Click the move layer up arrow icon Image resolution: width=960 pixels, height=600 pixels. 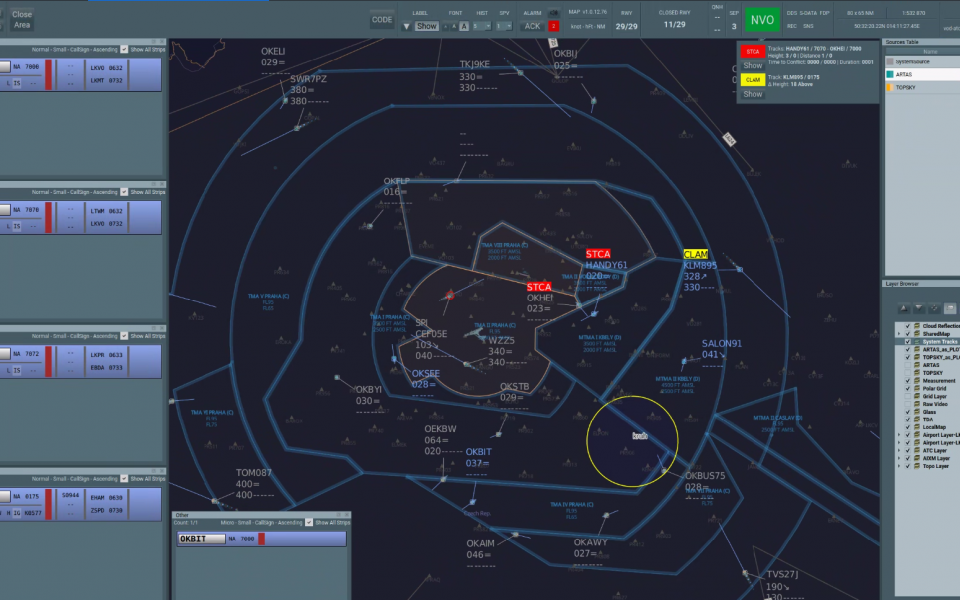pos(903,308)
